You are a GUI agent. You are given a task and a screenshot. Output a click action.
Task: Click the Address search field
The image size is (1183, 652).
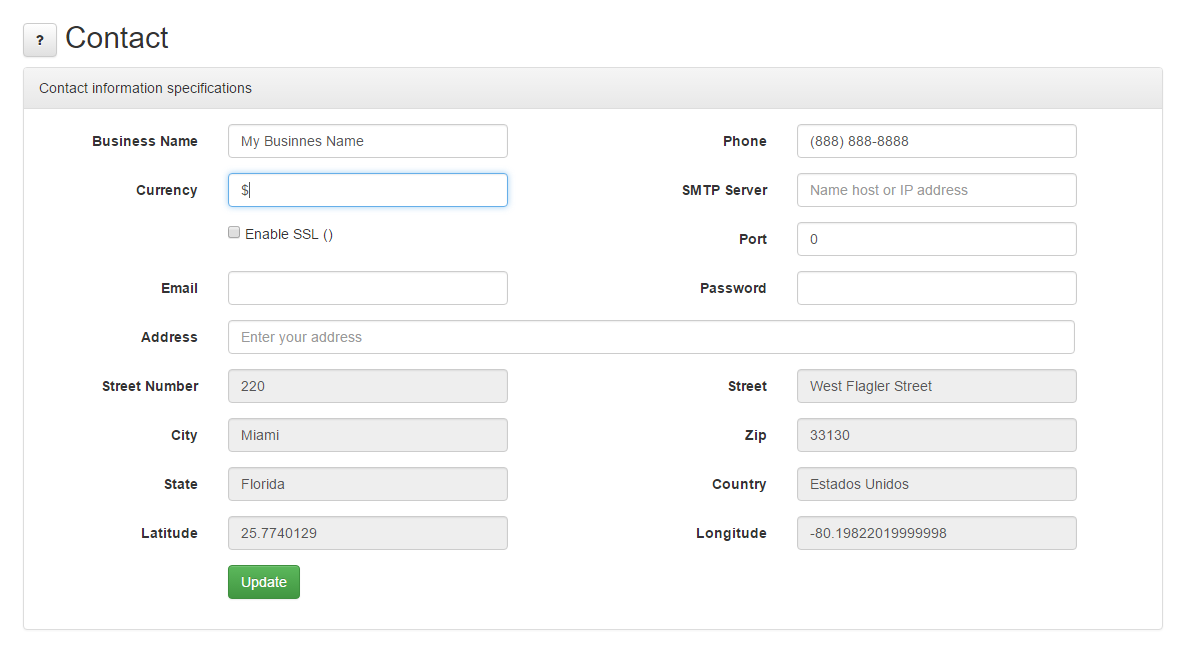coord(651,337)
